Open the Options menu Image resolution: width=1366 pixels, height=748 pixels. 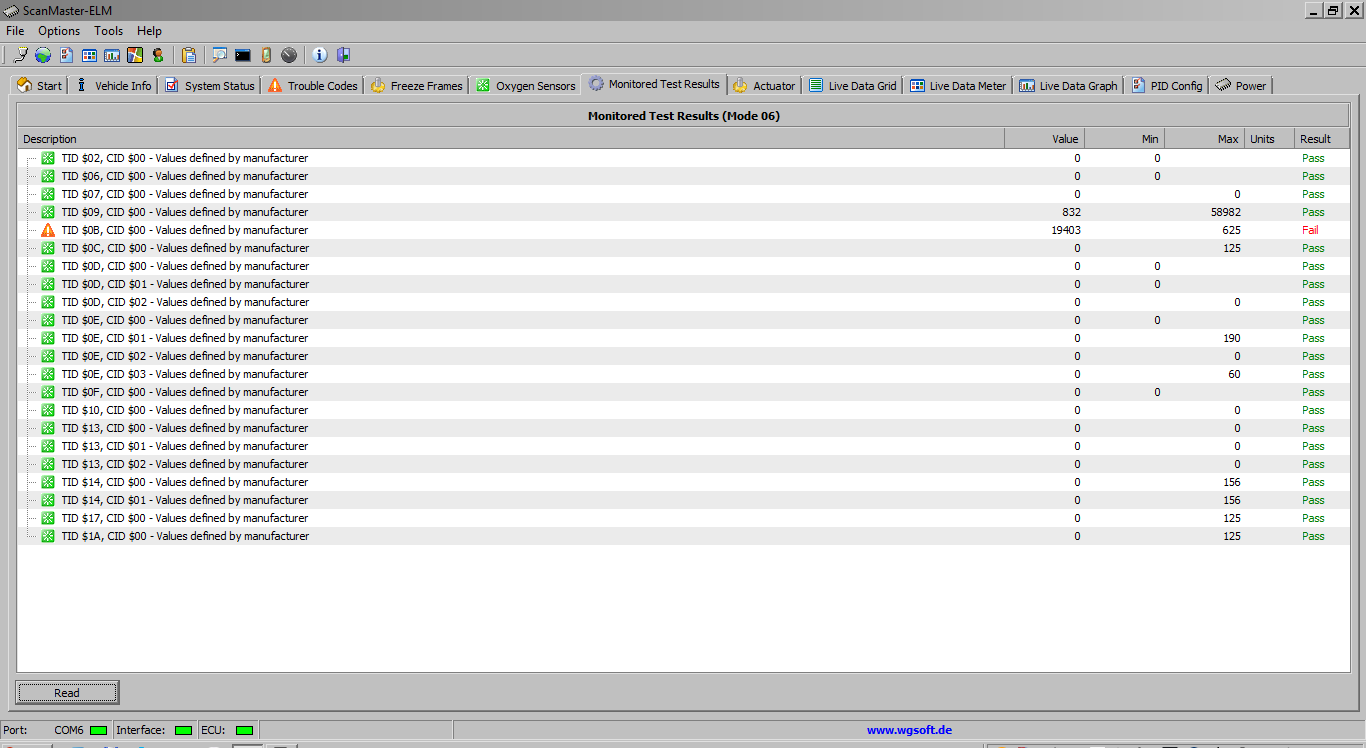59,31
